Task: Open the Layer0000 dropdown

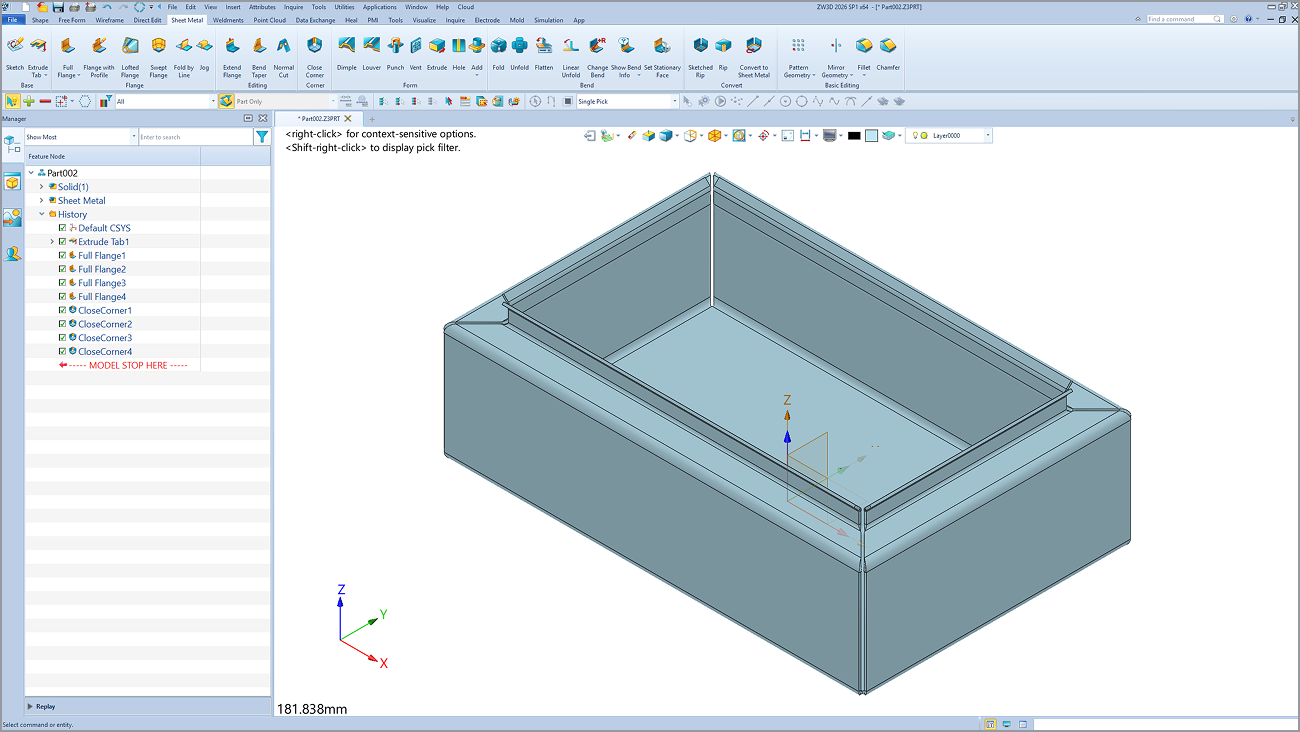Action: (987, 136)
